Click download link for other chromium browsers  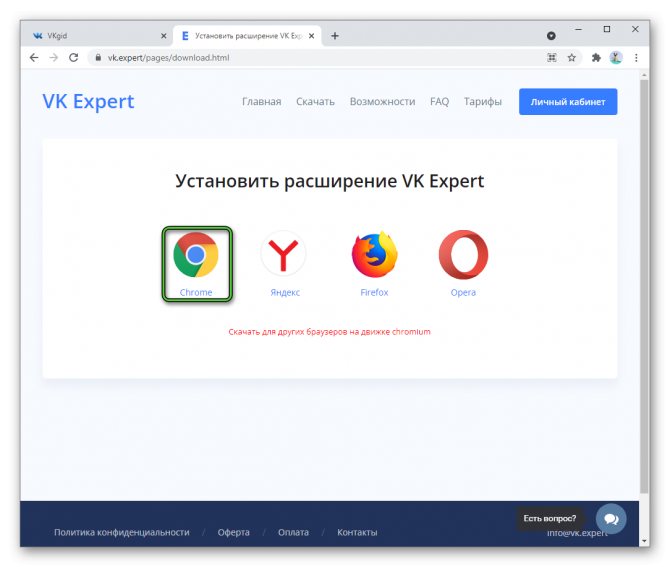329,332
